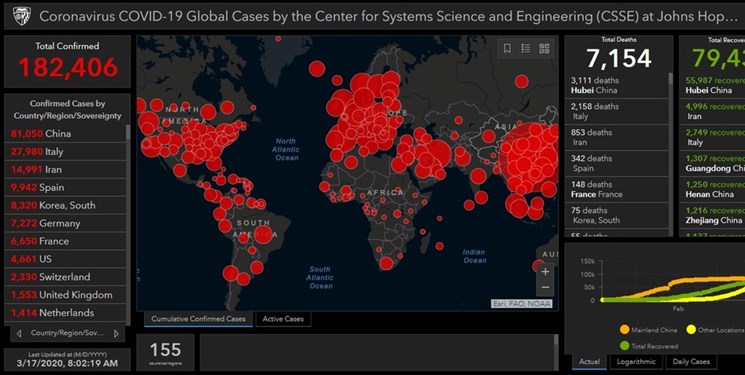Open the bookmarks icon on map
Viewport: 745px width, 375px height.
[x=507, y=48]
